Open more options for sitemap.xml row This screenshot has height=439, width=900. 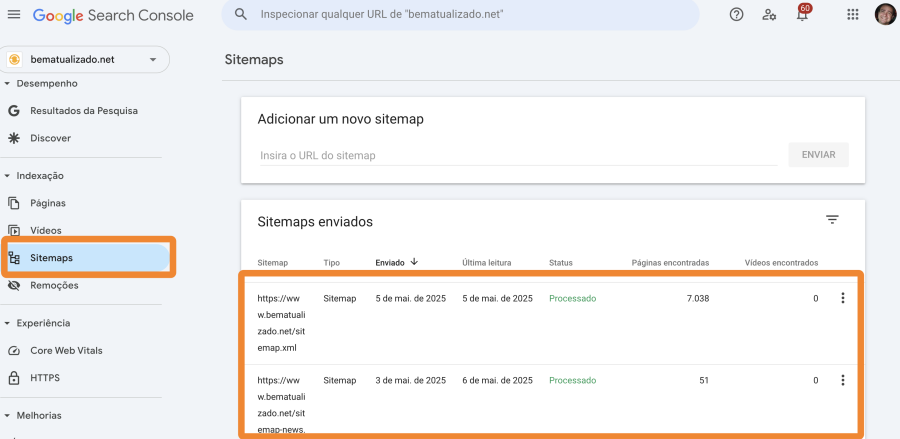coord(843,298)
